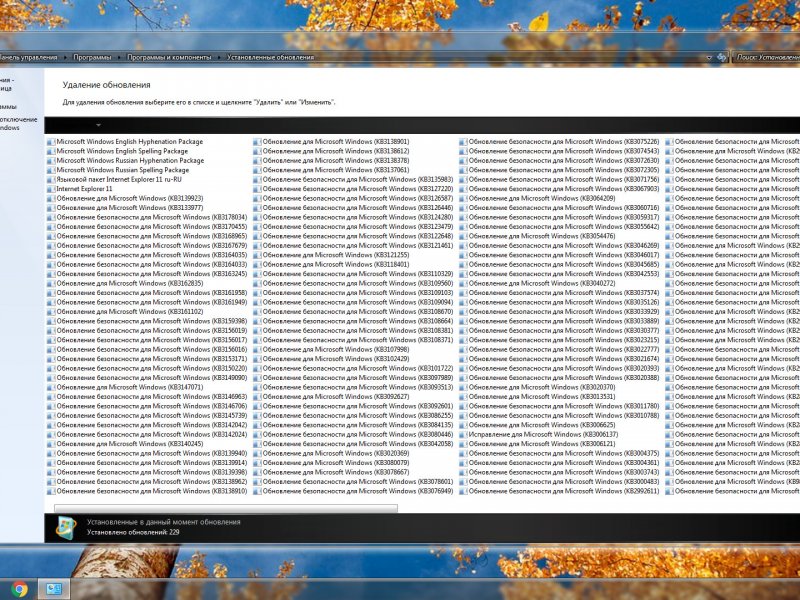Click the Windows Update icon in details pane
800x600 pixels.
(66, 528)
